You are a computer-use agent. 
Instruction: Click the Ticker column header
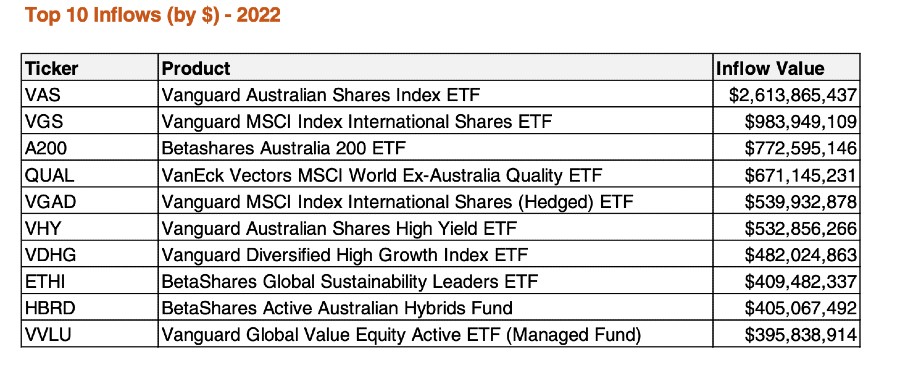point(90,68)
